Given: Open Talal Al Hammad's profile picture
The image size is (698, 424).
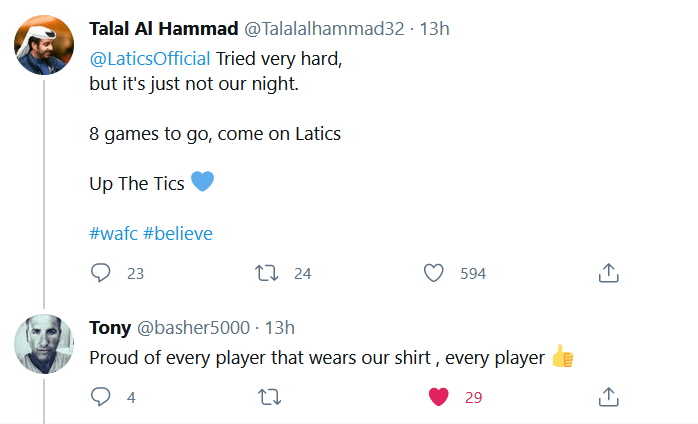Looking at the screenshot, I should coord(43,46).
